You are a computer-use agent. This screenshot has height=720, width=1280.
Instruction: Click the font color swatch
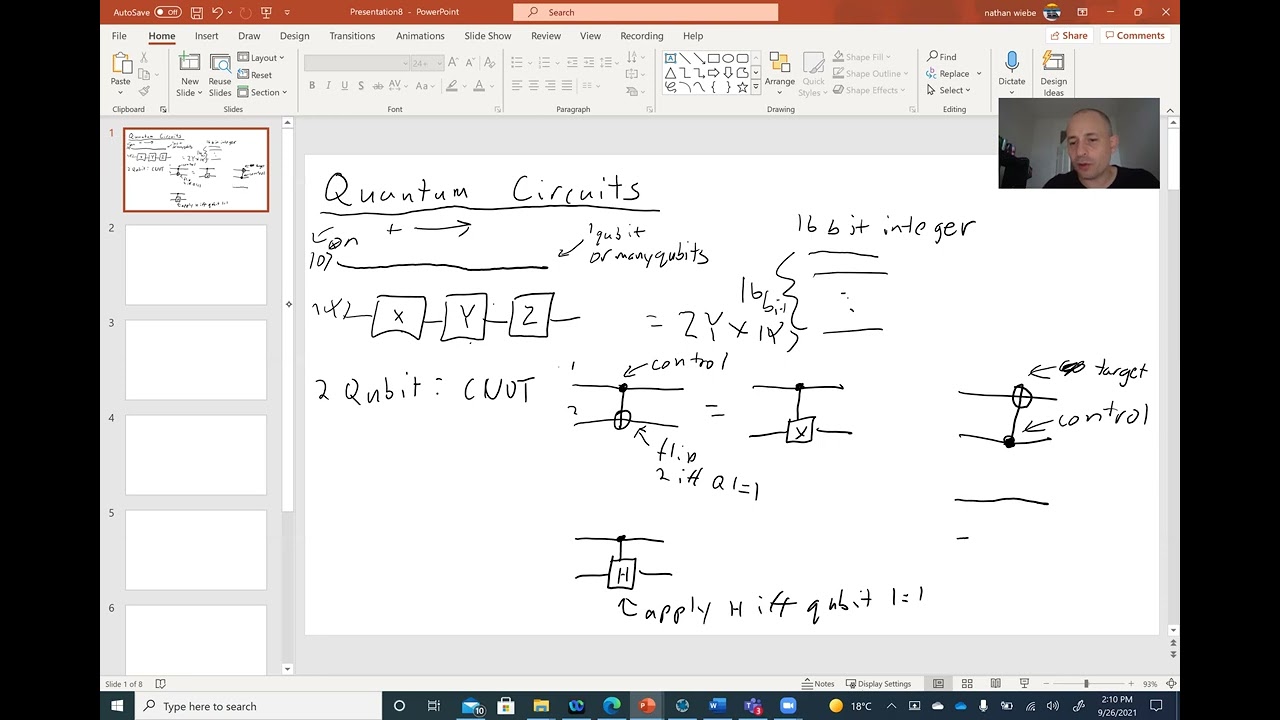point(479,86)
